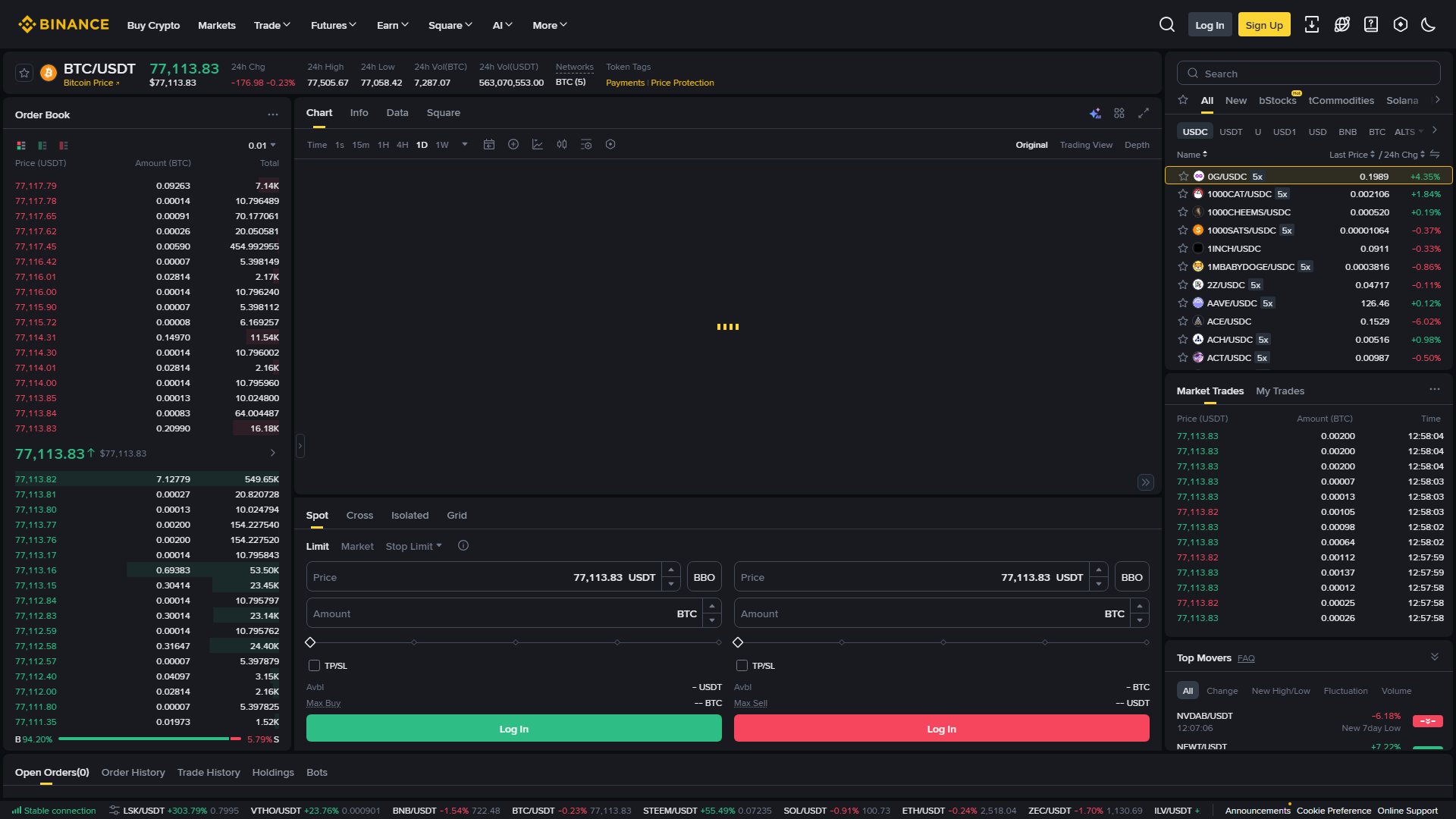Screen dimensions: 1456x819
Task: Open the language globe icon
Action: tap(1341, 25)
